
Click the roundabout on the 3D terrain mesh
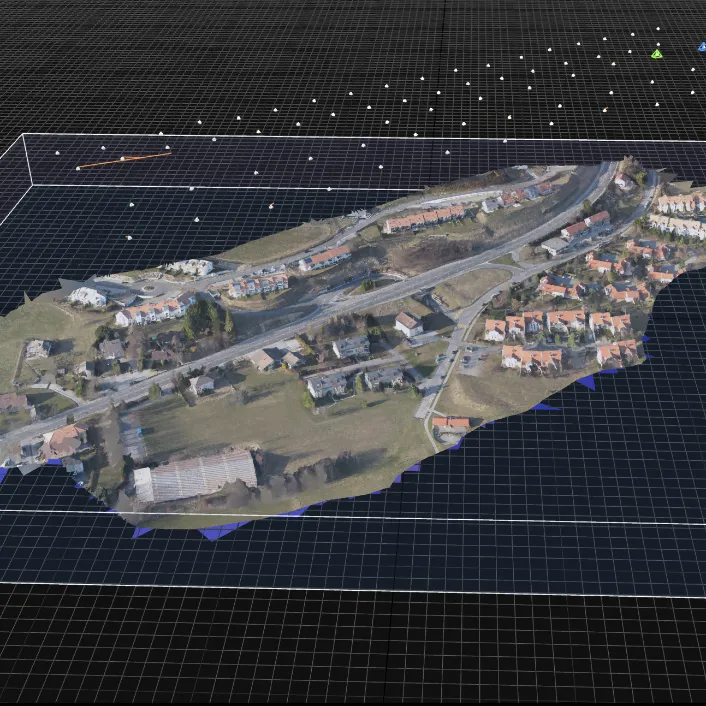point(149,288)
